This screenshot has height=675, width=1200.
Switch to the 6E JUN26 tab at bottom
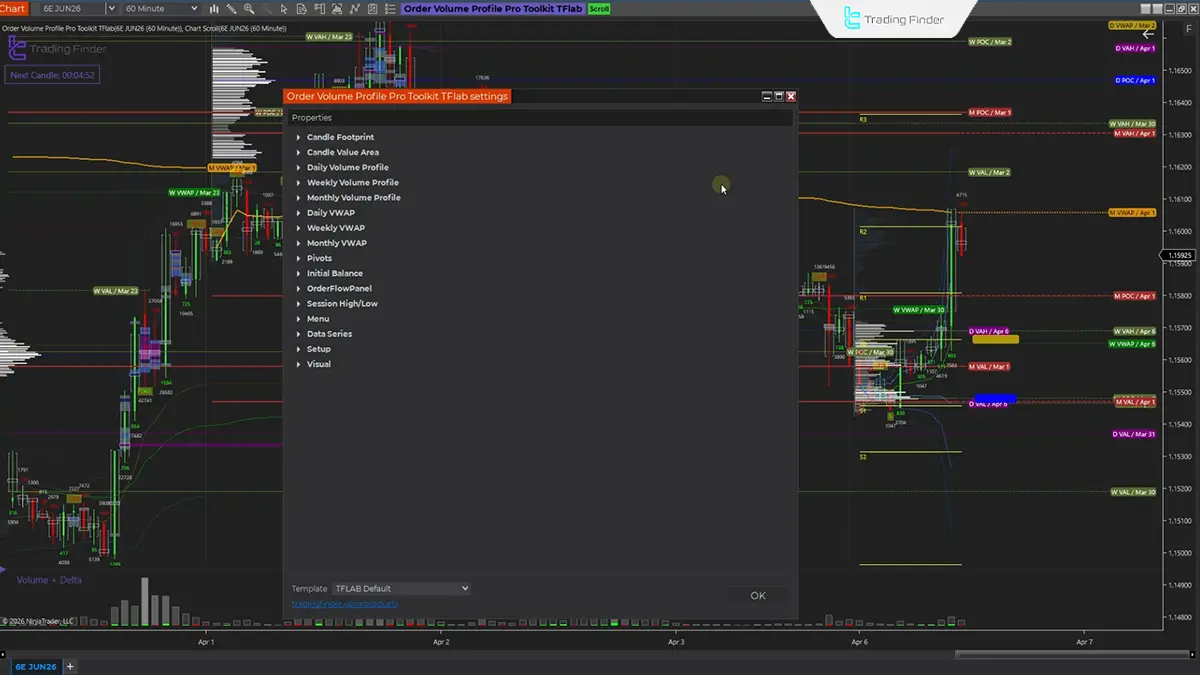tap(35, 666)
